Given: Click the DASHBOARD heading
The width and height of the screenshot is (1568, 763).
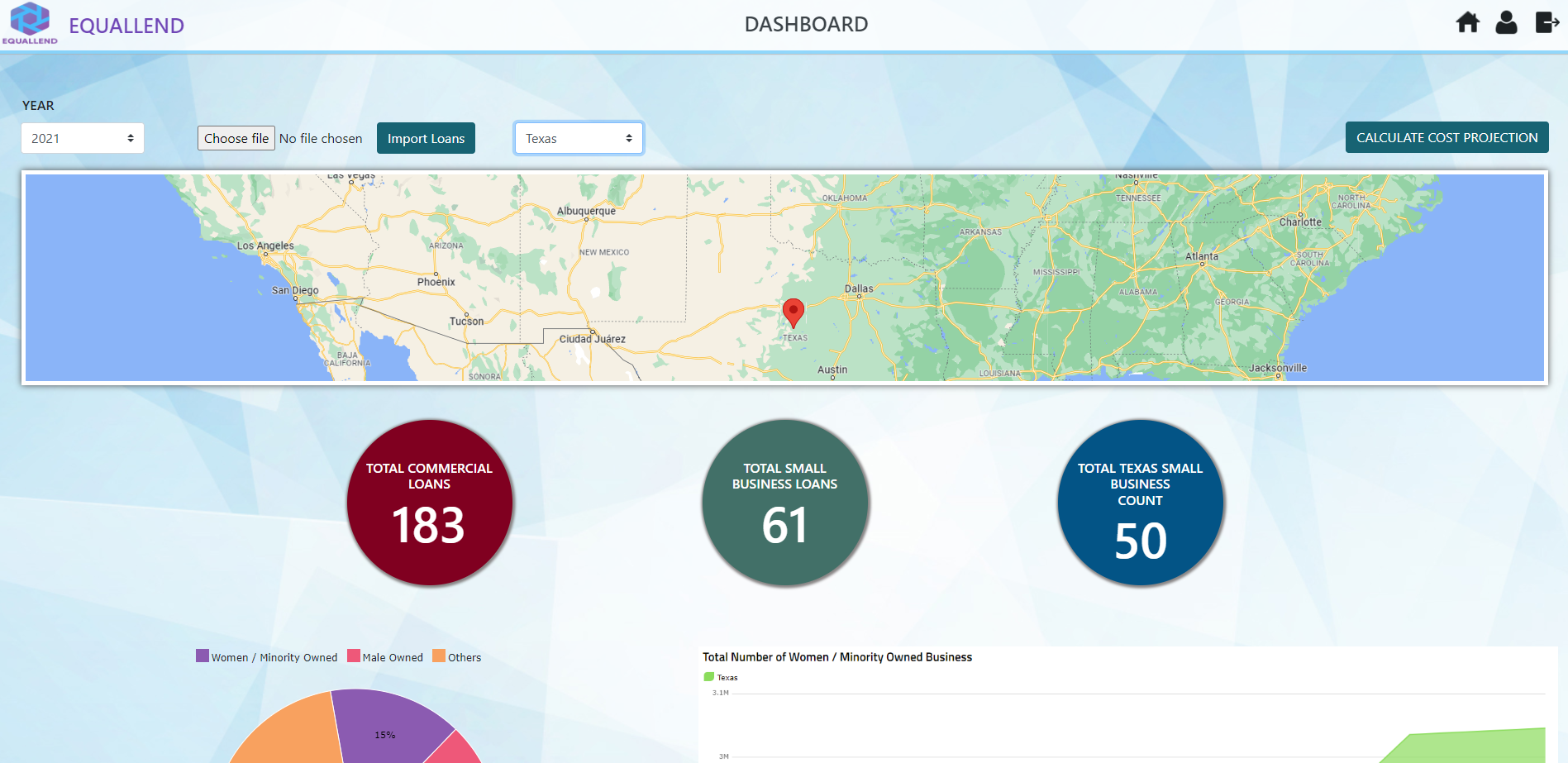Looking at the screenshot, I should pyautogui.click(x=806, y=24).
